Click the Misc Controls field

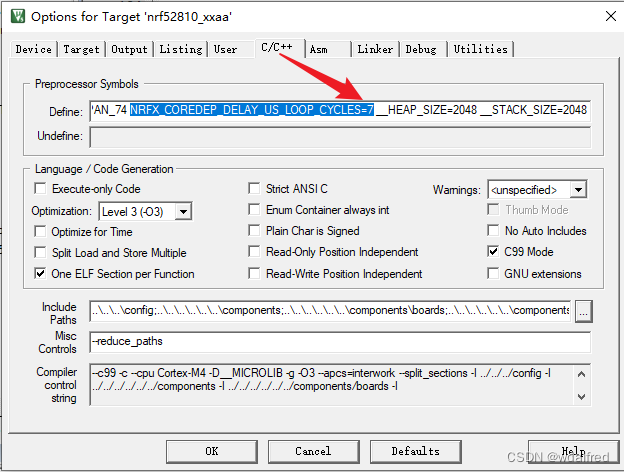[x=340, y=342]
